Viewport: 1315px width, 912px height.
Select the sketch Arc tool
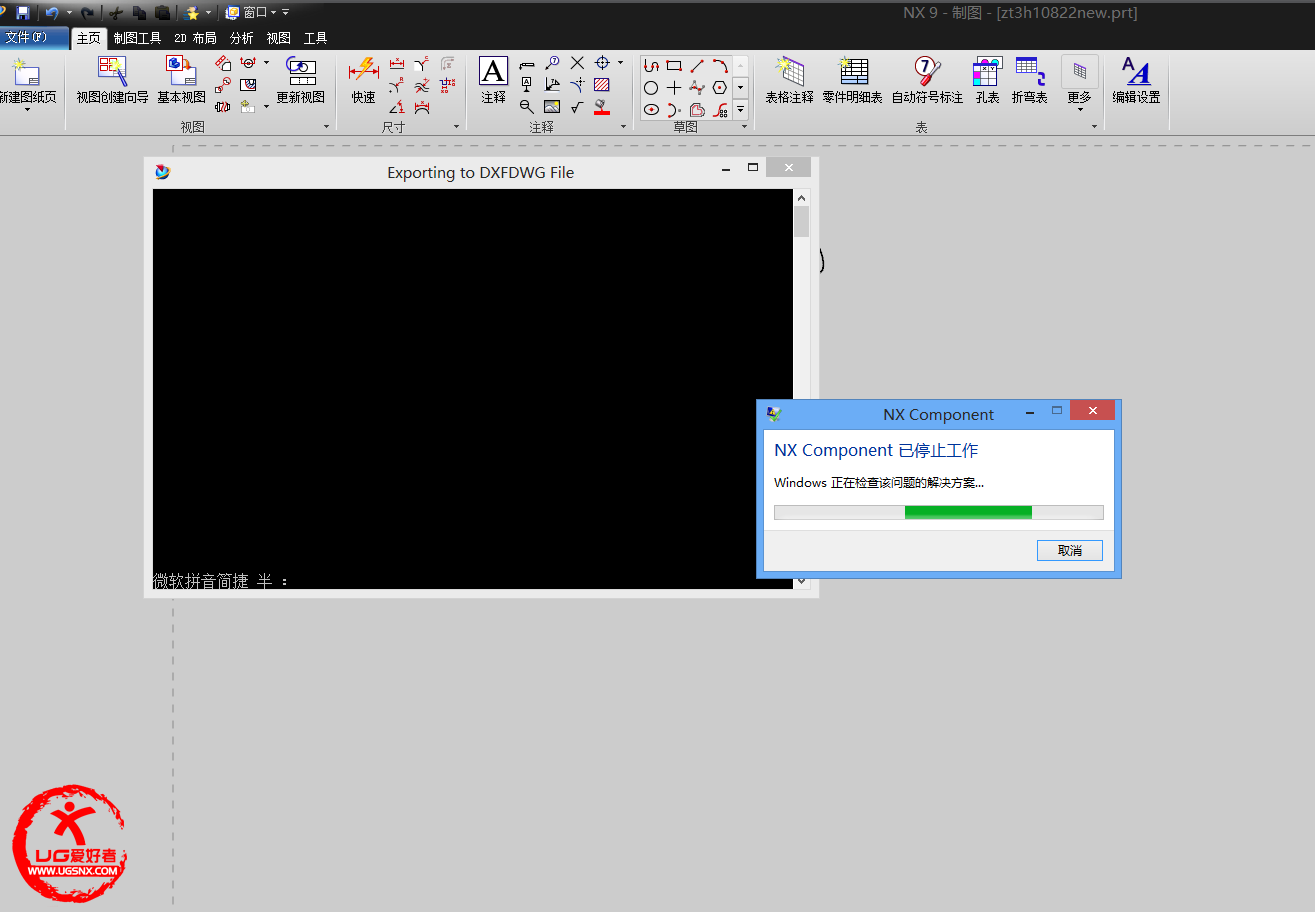click(720, 66)
